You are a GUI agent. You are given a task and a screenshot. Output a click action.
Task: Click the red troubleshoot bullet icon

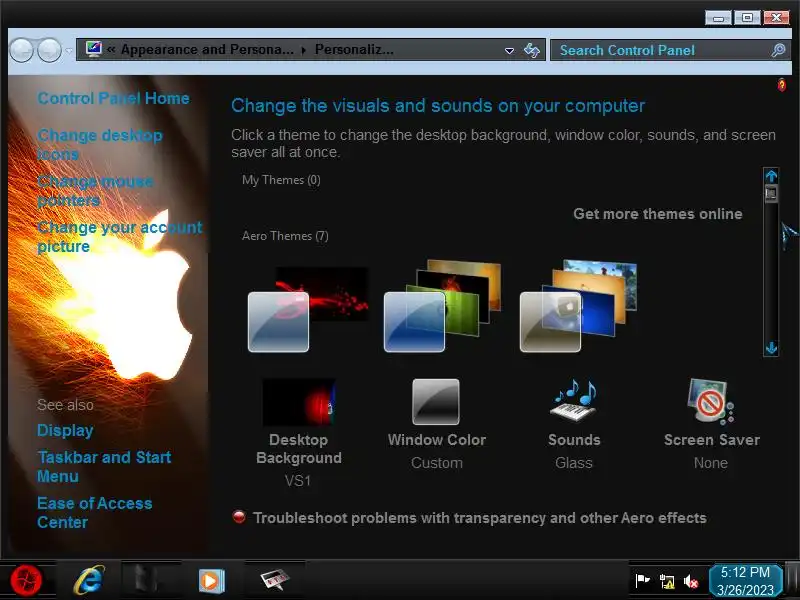click(x=239, y=517)
